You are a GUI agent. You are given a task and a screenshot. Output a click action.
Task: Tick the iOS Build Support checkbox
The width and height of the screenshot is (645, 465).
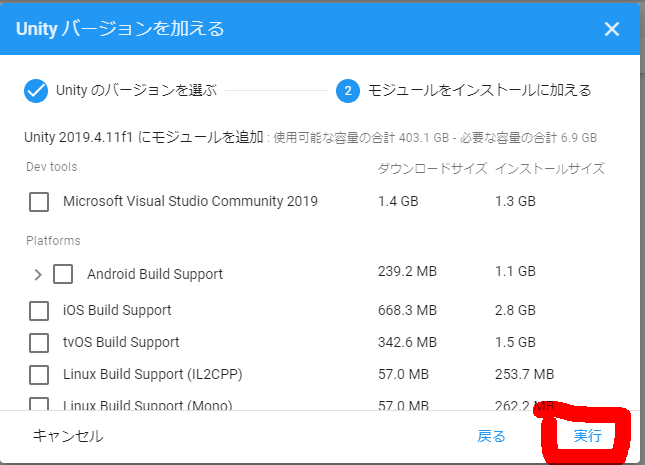click(x=39, y=310)
